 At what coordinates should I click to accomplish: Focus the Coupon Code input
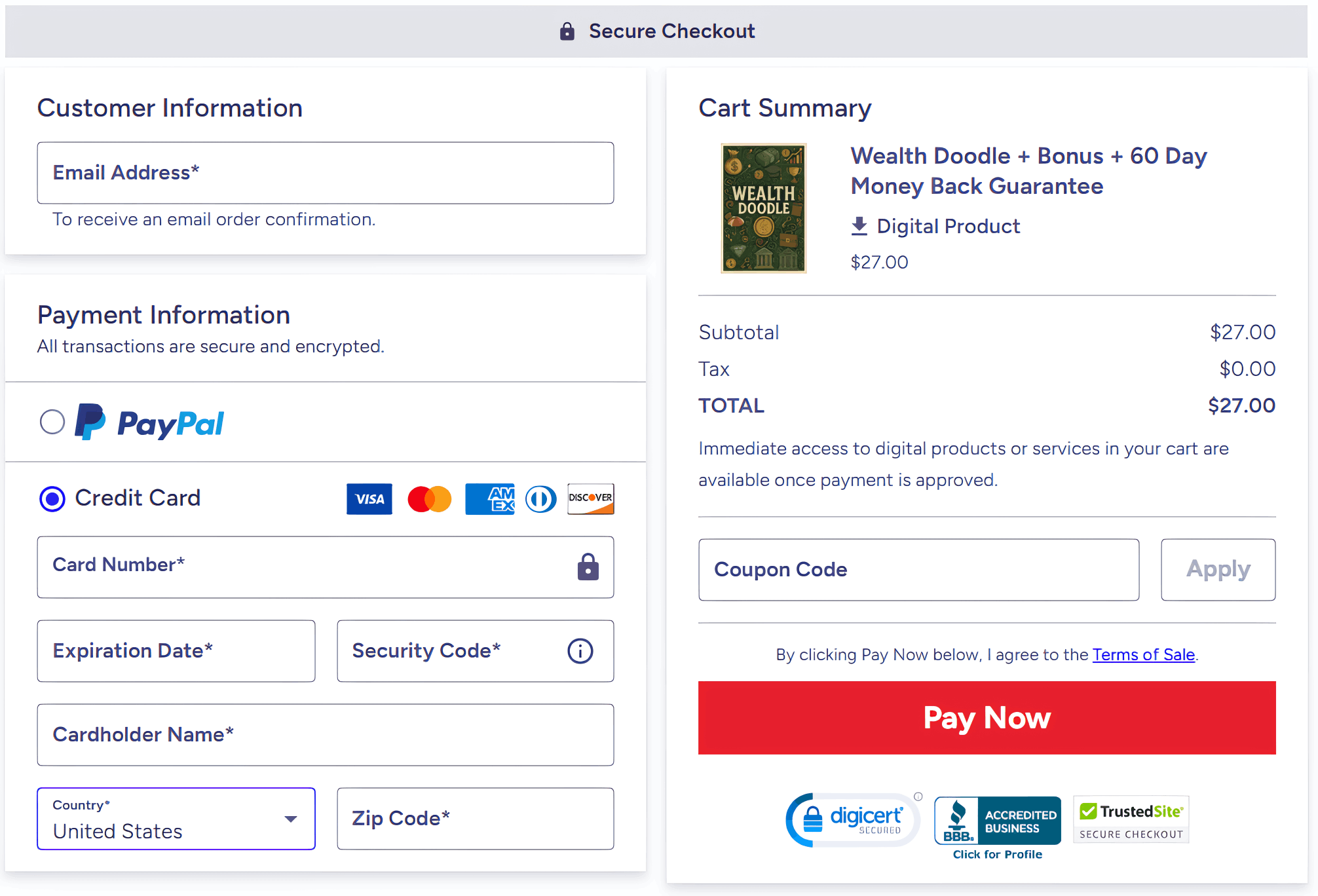point(919,570)
